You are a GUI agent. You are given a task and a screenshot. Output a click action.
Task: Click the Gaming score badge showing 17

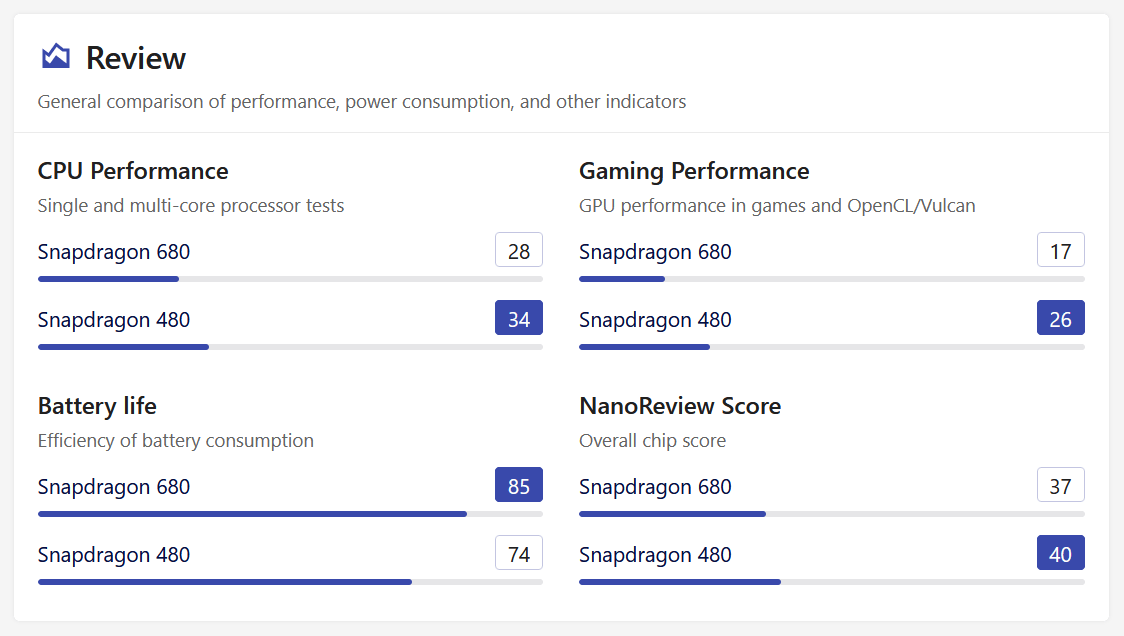[1061, 250]
